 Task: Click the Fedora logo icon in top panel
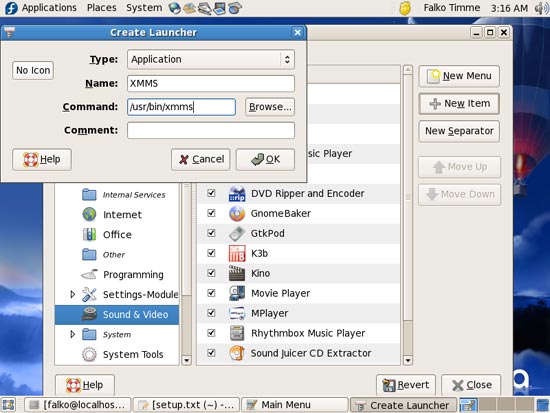click(11, 8)
